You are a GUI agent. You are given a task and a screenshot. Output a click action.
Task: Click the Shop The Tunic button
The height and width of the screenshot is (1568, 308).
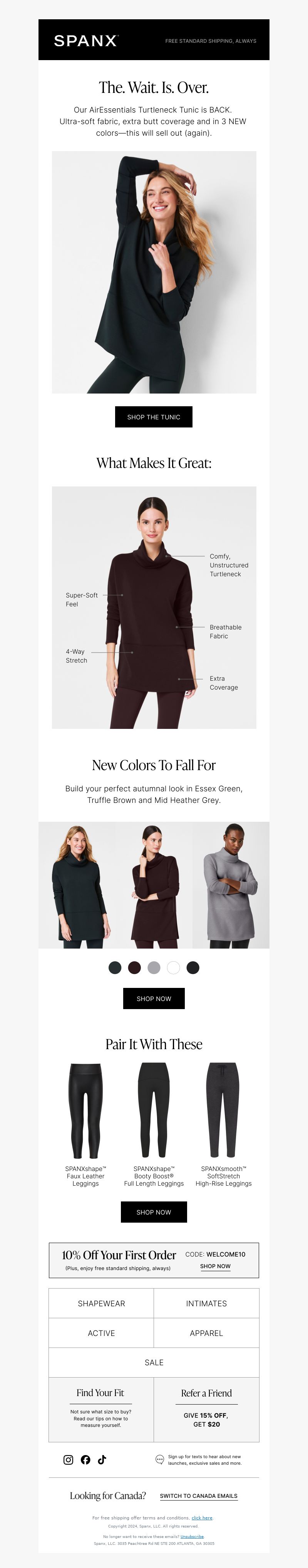(154, 417)
